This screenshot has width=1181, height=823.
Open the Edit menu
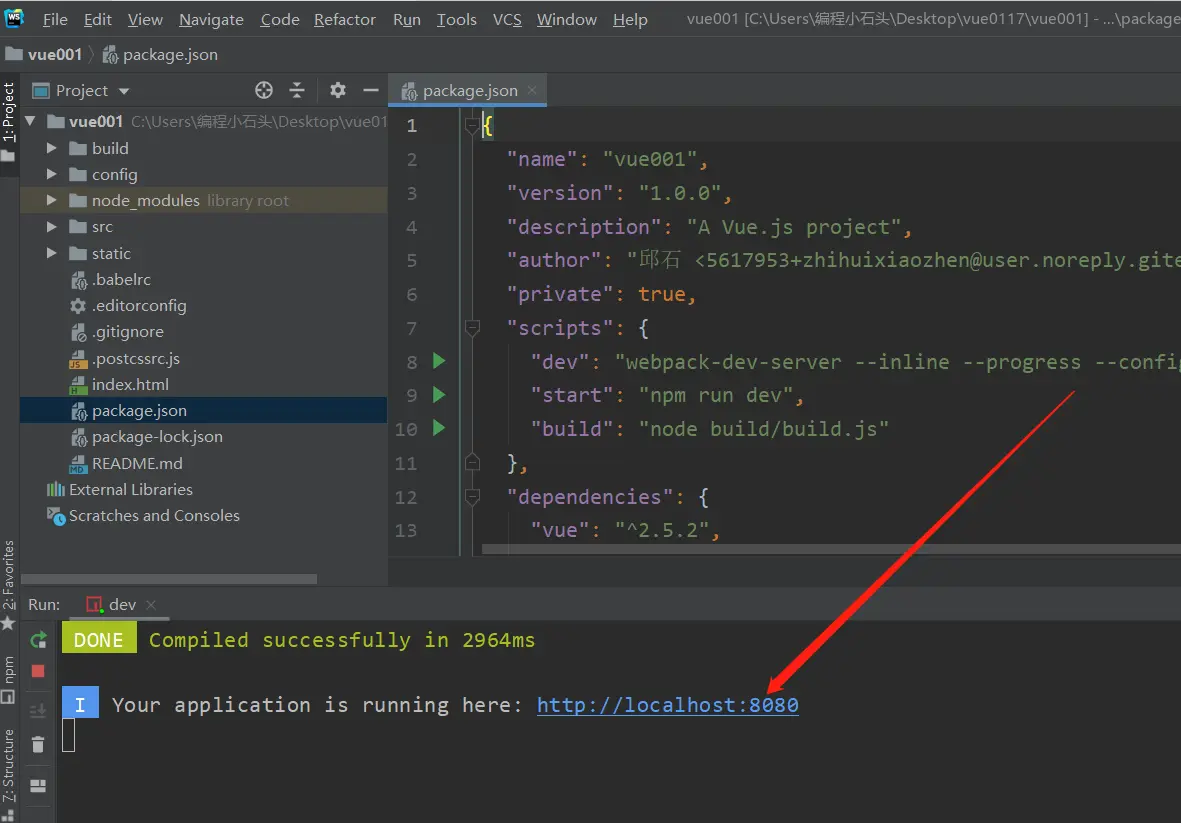98,20
